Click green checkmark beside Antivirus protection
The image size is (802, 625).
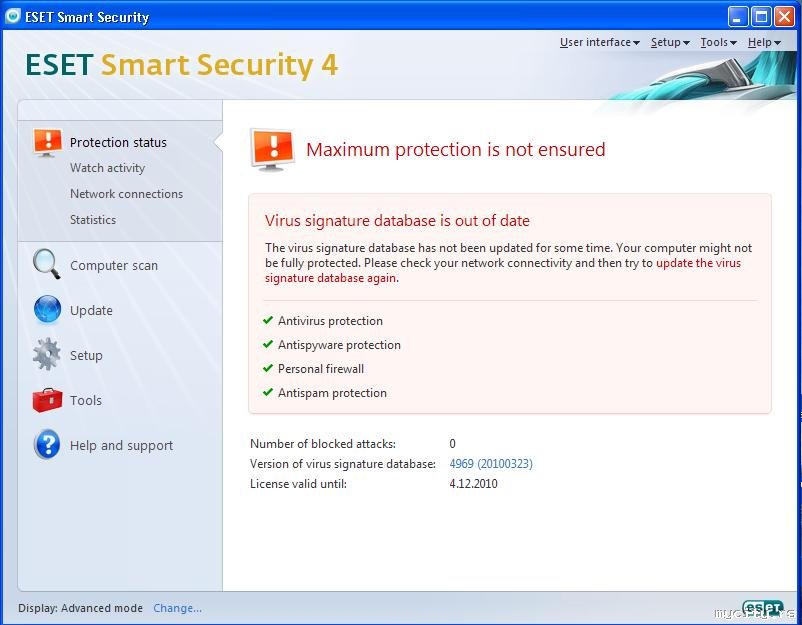(x=268, y=320)
